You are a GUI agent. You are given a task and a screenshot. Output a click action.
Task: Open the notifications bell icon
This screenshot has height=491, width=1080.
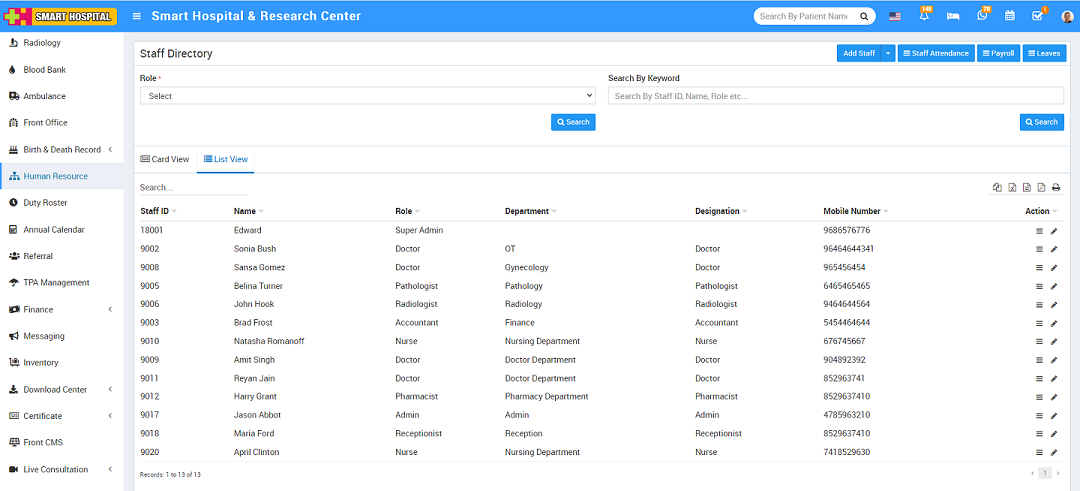click(924, 16)
